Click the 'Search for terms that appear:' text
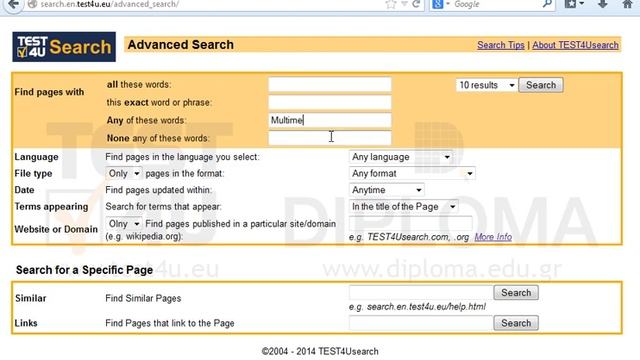The width and height of the screenshot is (640, 360). coord(163,207)
